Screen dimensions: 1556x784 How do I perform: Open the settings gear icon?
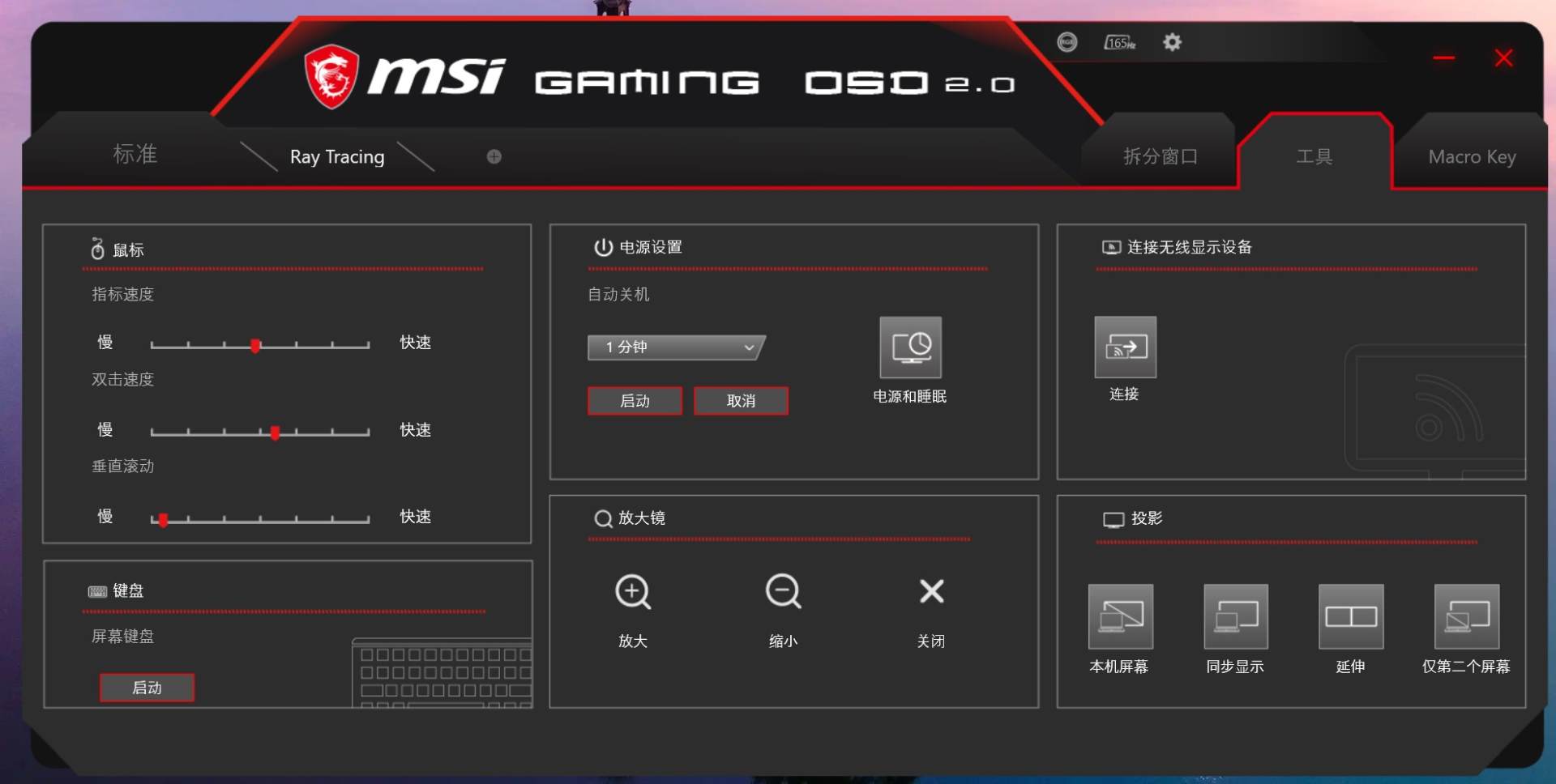[x=1172, y=42]
